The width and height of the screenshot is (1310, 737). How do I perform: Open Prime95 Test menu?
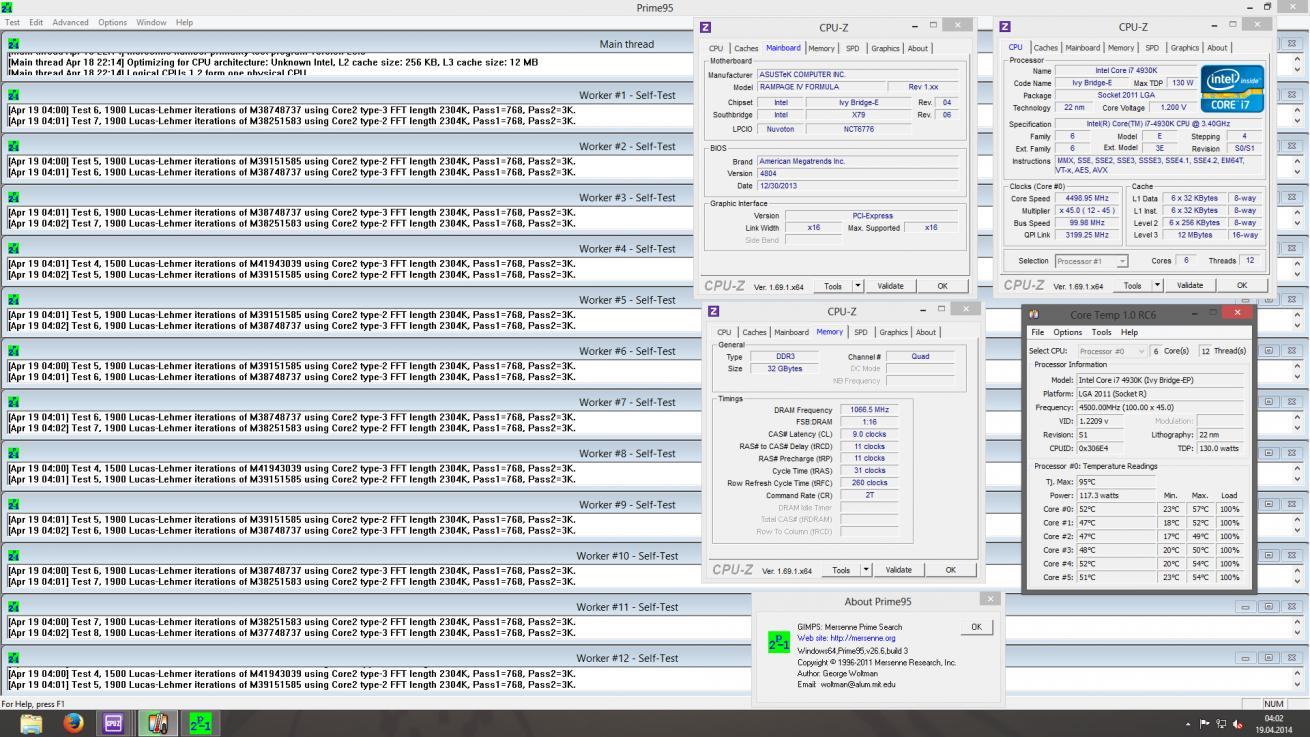12,22
